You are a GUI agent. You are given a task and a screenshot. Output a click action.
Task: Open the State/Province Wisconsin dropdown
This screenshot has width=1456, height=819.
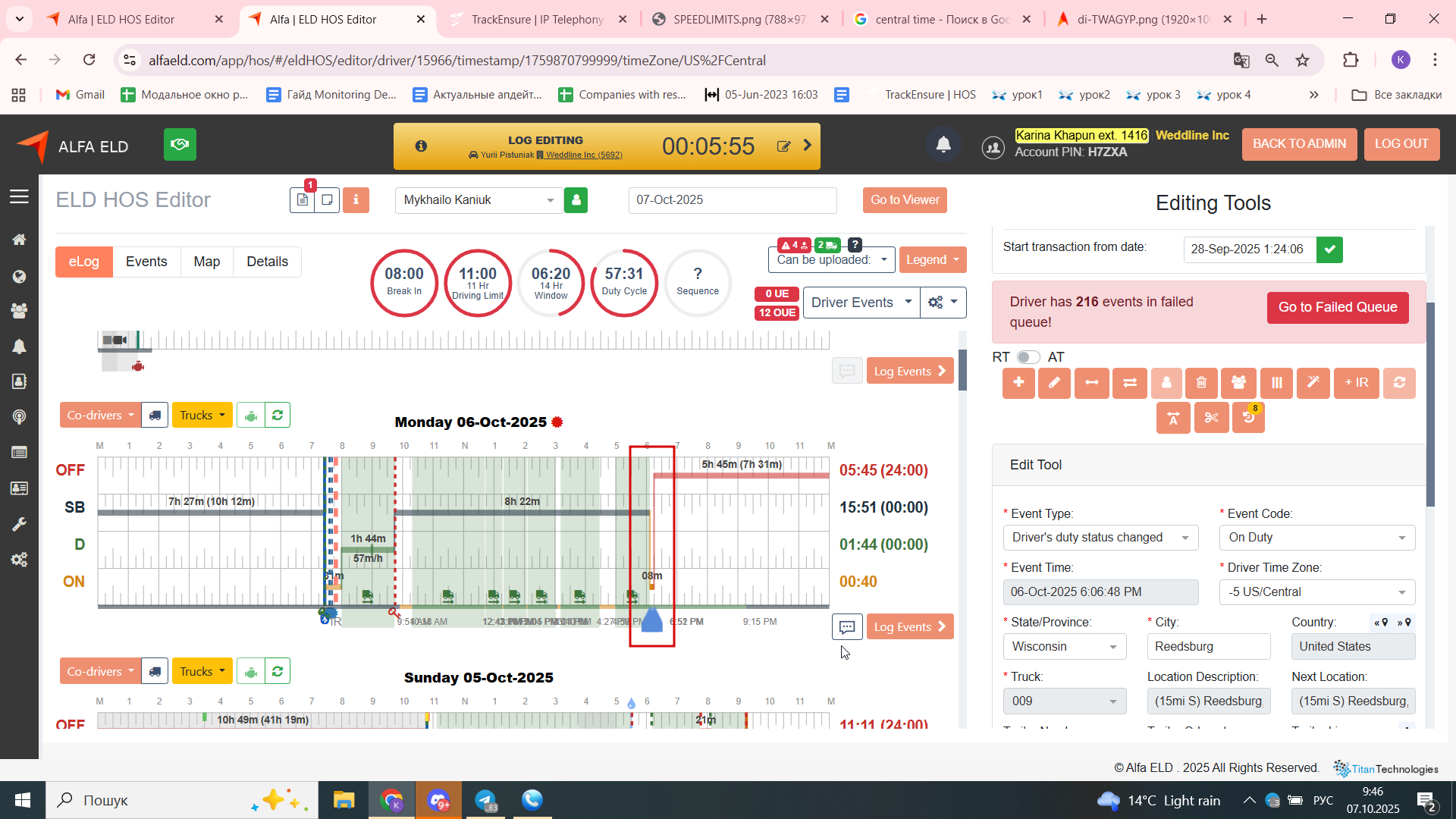[x=1064, y=647]
